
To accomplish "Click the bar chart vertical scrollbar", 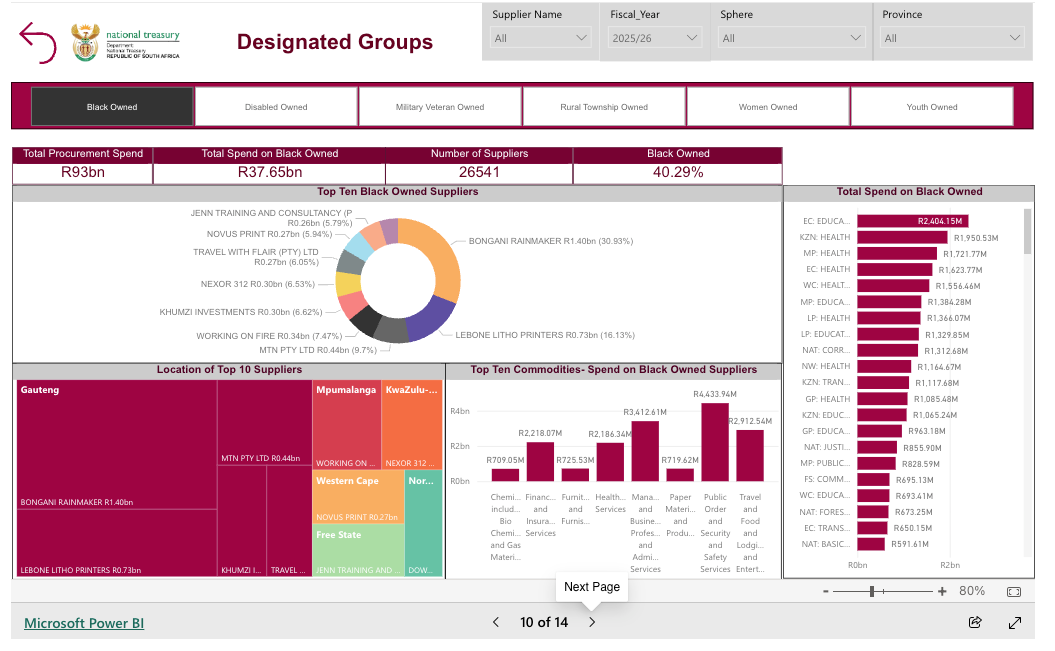I will (x=1026, y=232).
